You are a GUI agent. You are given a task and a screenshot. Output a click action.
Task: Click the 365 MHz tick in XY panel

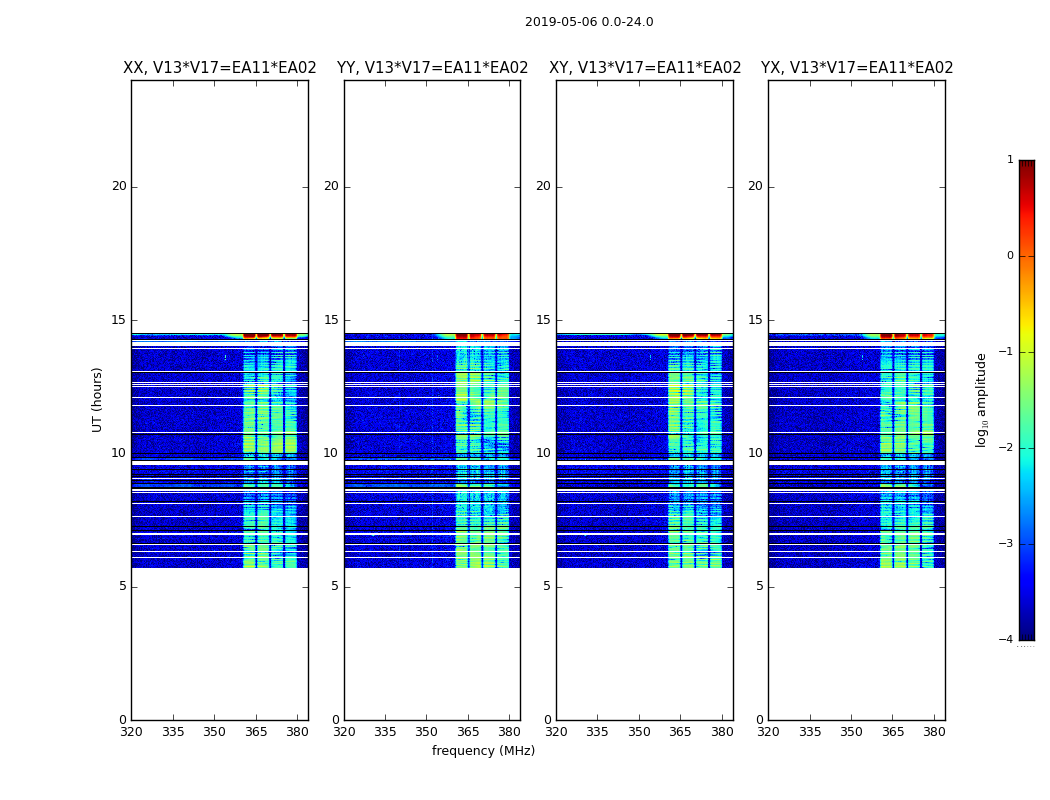point(680,732)
